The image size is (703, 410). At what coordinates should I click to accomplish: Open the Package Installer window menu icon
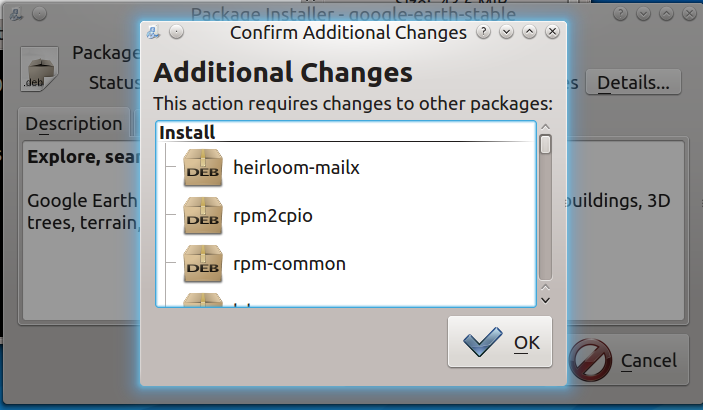point(15,15)
